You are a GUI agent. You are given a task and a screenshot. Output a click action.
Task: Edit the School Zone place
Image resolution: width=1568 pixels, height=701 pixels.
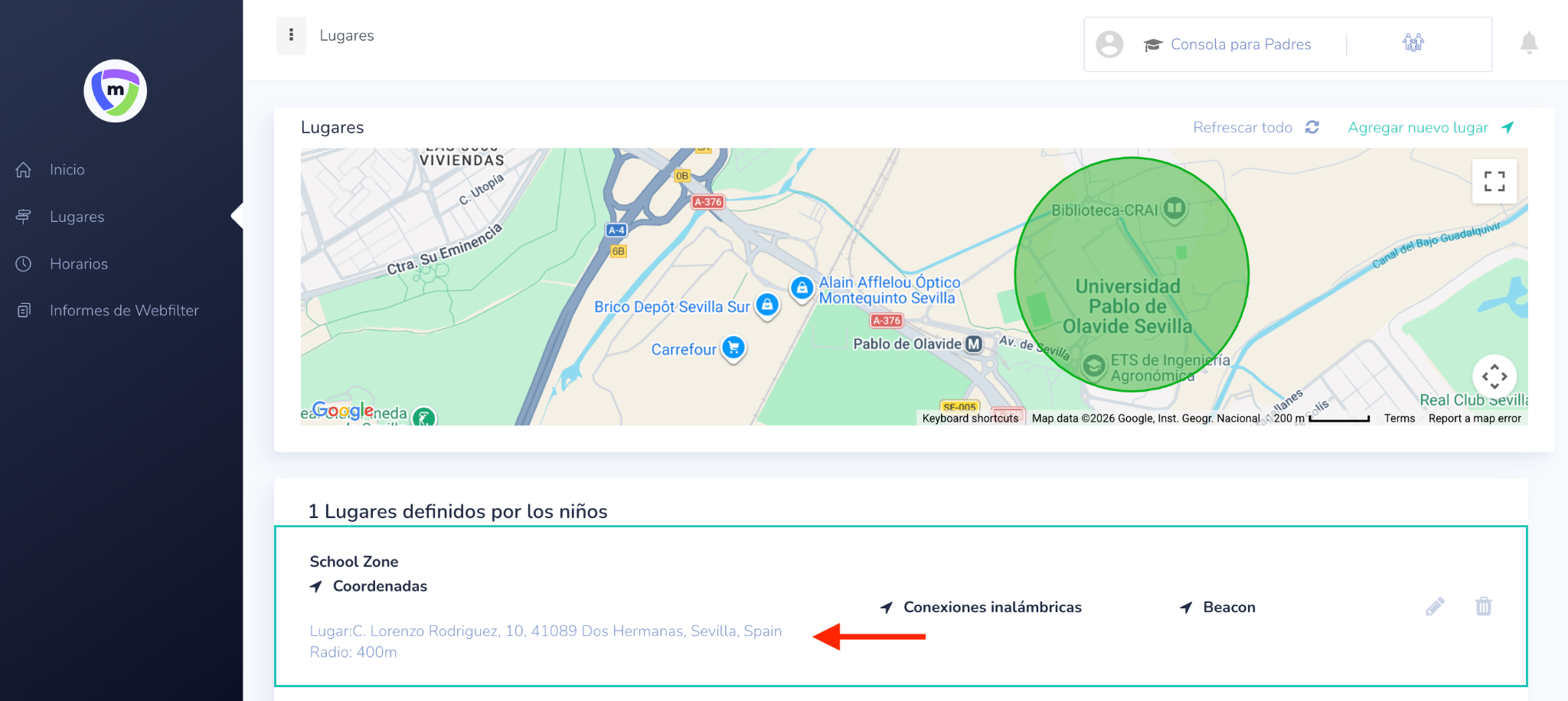pyautogui.click(x=1435, y=607)
